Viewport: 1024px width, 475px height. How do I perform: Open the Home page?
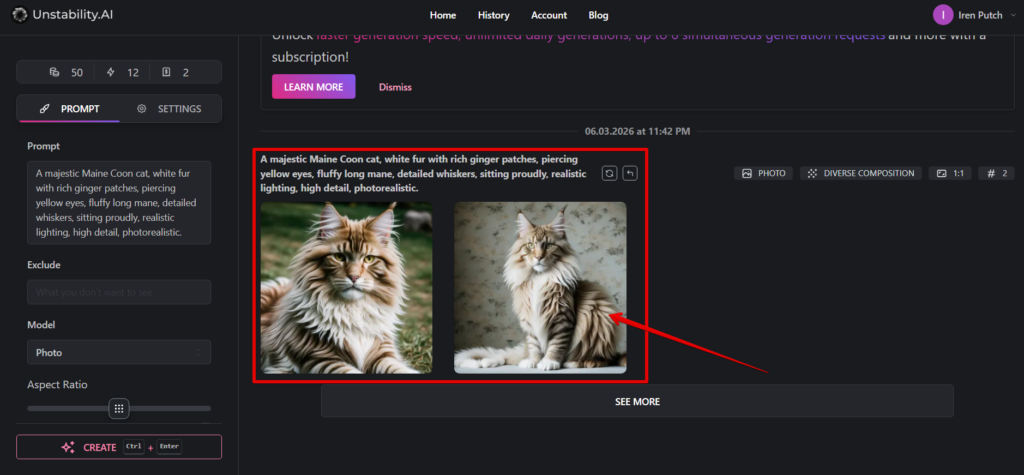tap(443, 15)
